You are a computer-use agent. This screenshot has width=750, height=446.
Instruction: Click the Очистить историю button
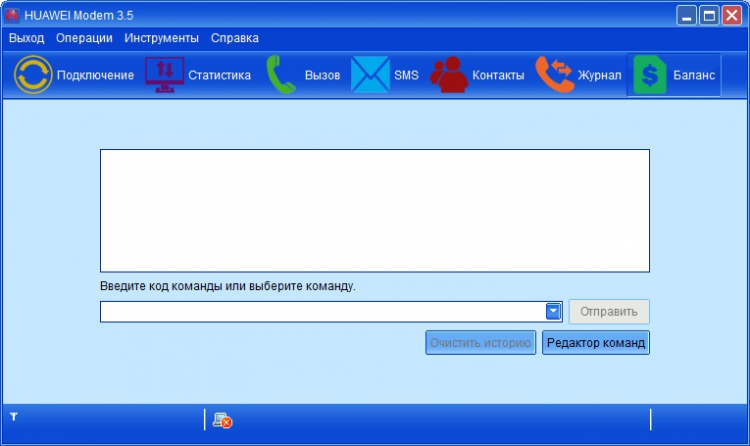480,343
